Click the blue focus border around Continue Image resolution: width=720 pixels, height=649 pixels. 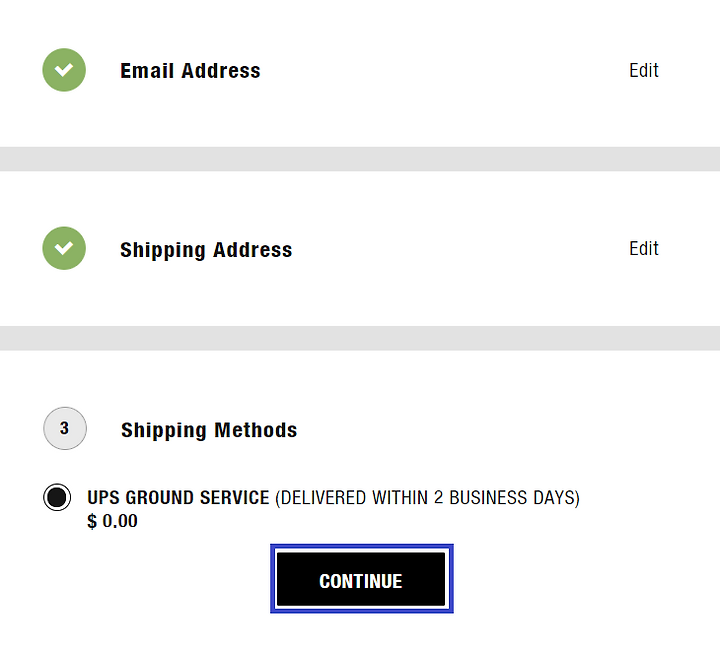click(x=361, y=547)
